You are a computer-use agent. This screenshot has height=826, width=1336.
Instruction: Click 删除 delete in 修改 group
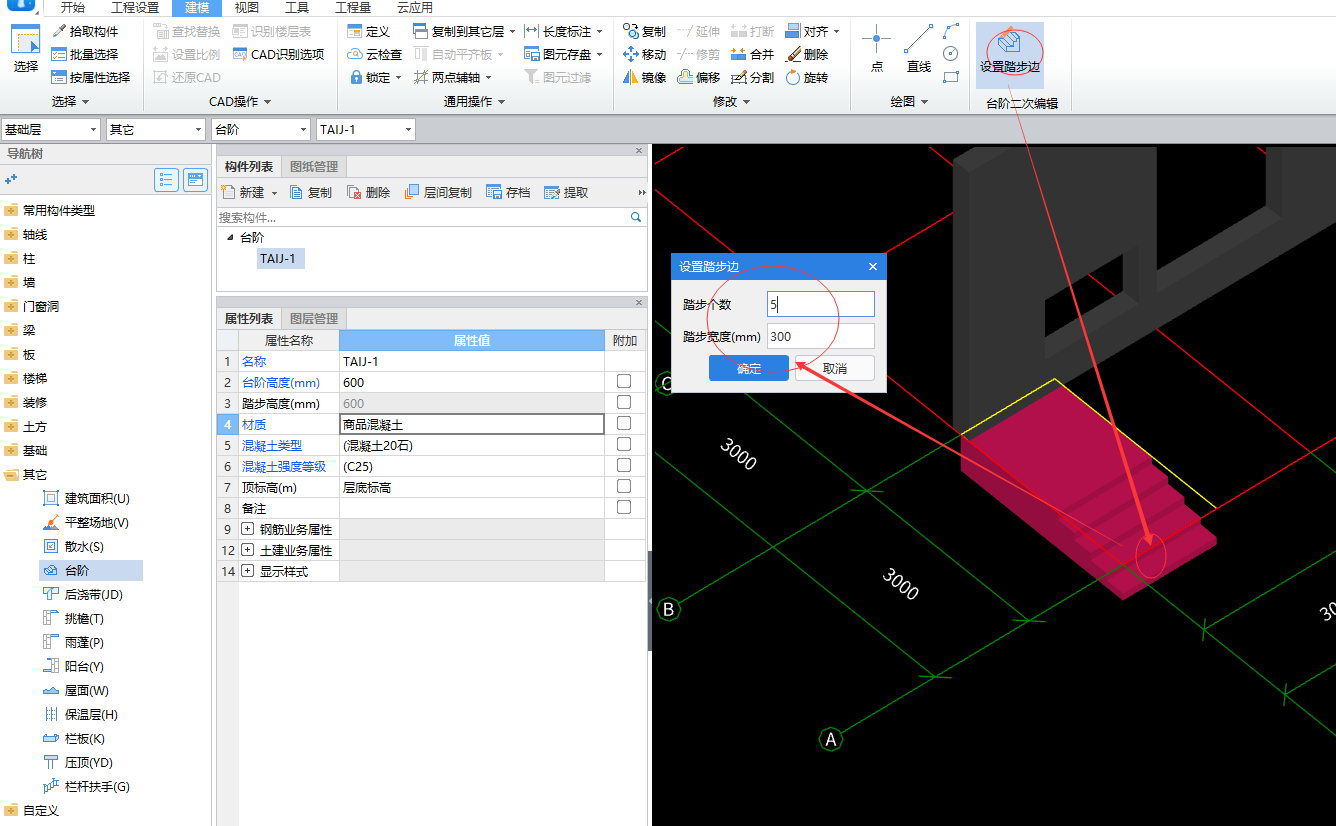point(807,55)
